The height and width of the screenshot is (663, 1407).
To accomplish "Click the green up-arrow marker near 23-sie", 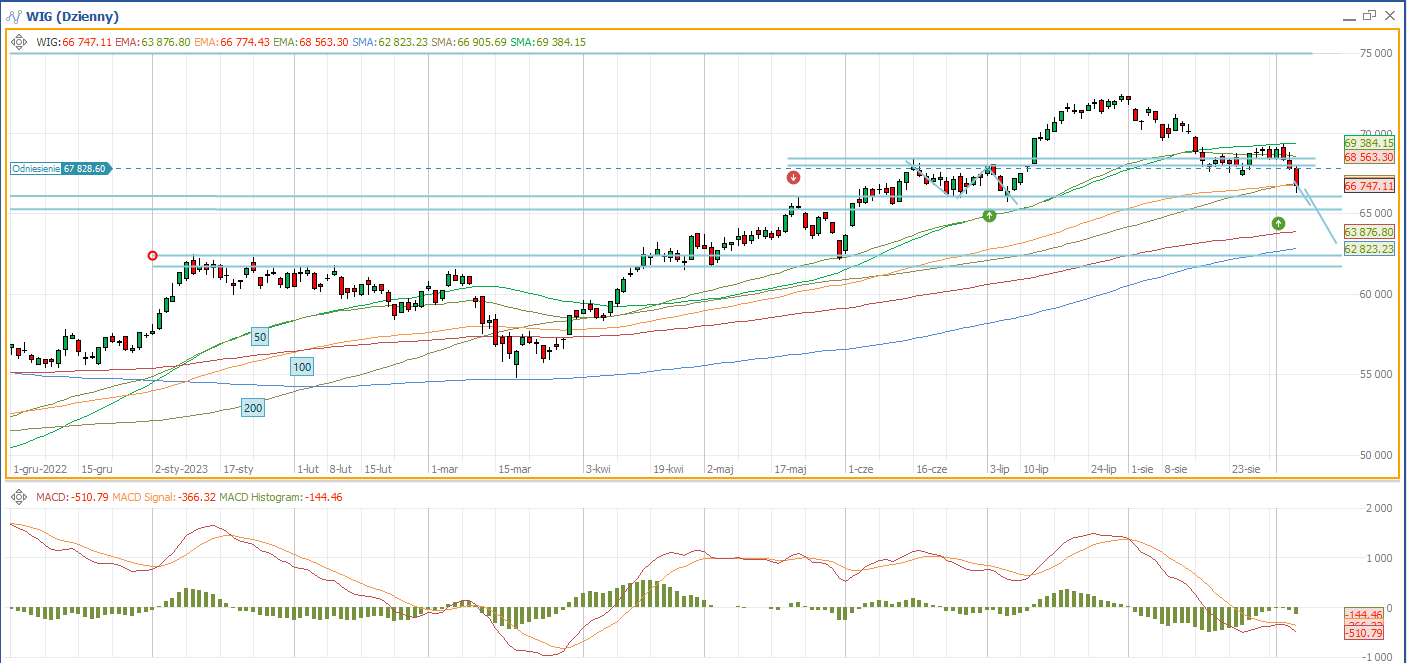I will pyautogui.click(x=1278, y=222).
